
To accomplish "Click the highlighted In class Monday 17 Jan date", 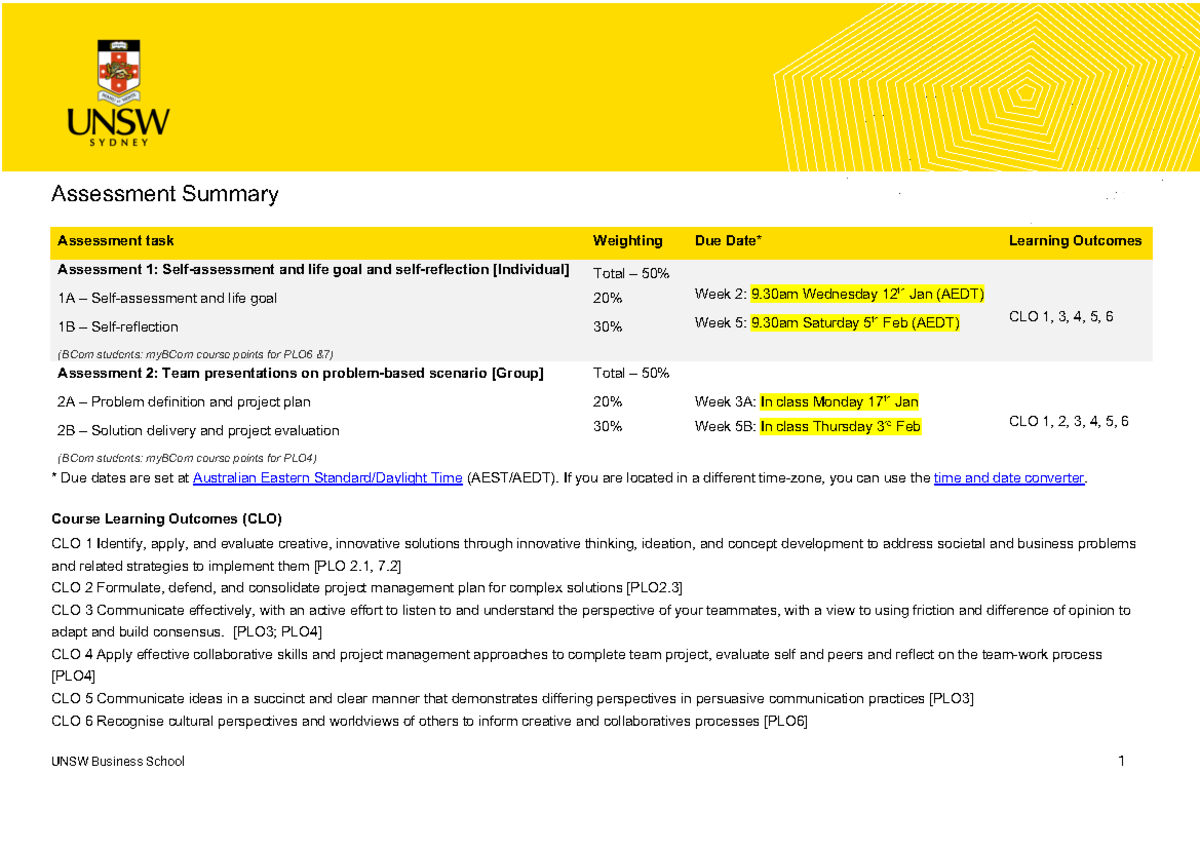I will [x=839, y=402].
